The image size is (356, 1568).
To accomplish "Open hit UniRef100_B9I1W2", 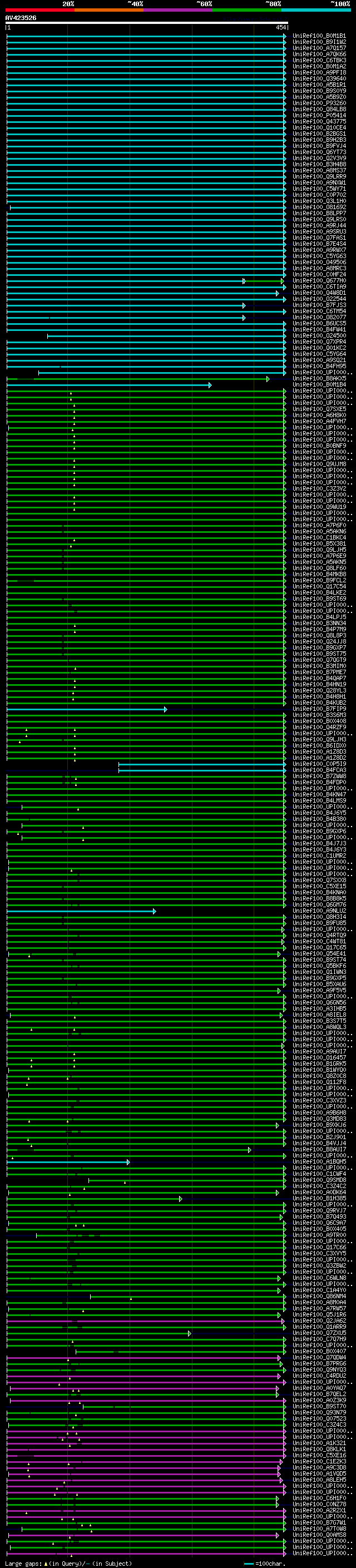I will 319,42.
